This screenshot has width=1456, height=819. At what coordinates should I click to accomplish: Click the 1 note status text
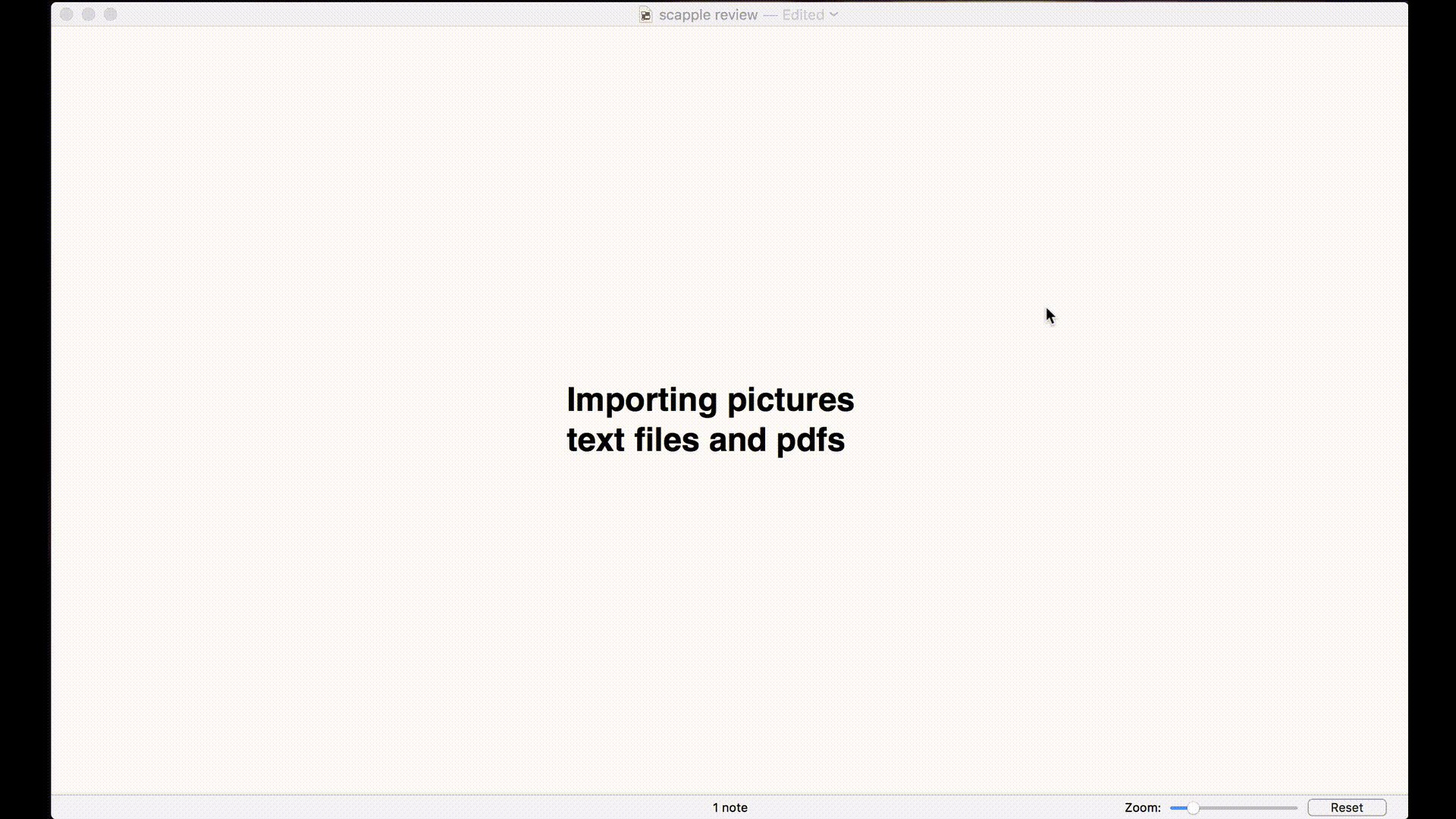click(x=730, y=808)
